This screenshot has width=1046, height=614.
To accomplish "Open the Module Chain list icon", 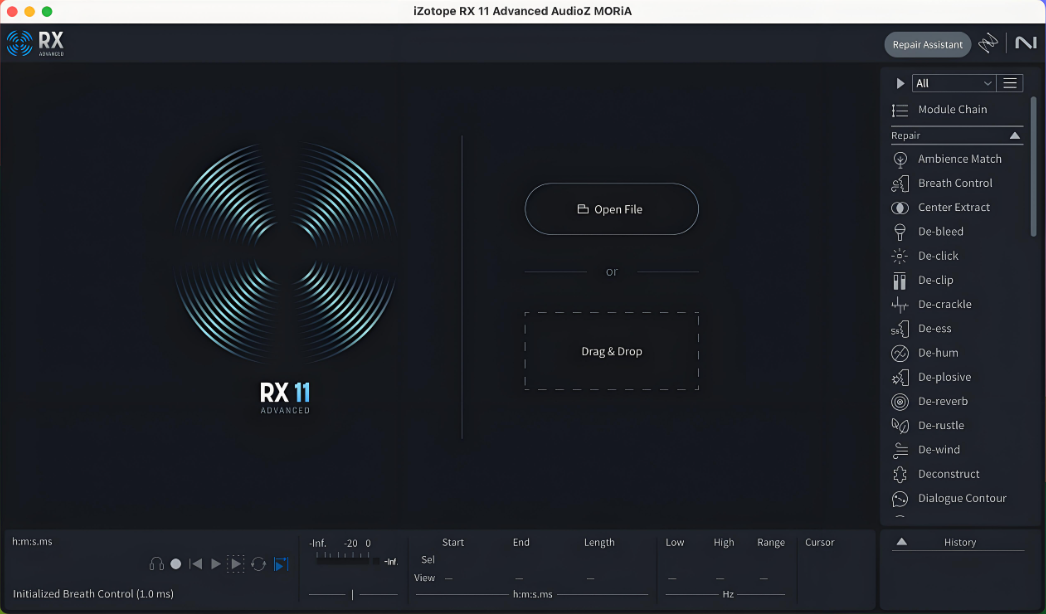I will tap(900, 110).
